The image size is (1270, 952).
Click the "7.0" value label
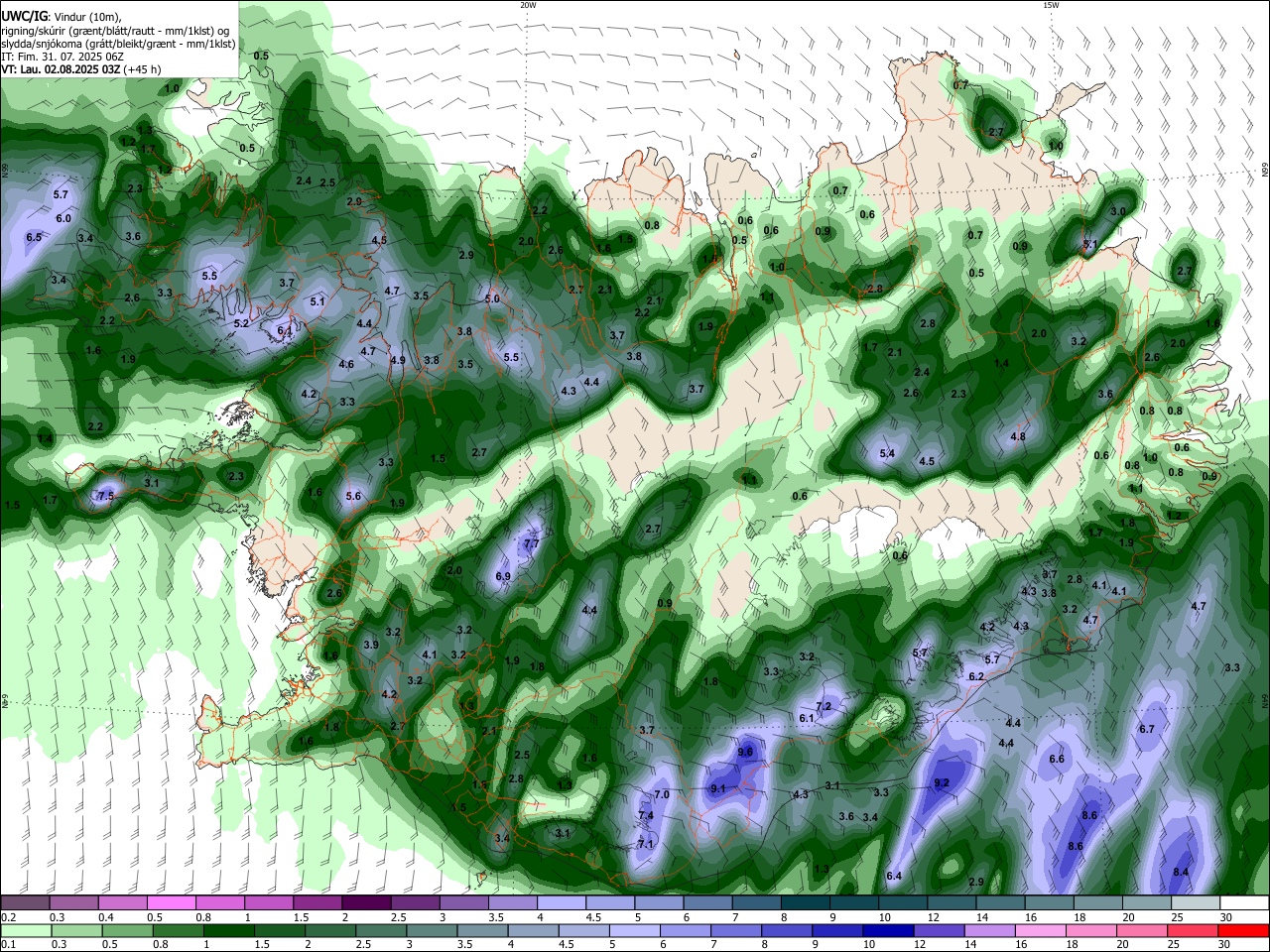(x=662, y=794)
